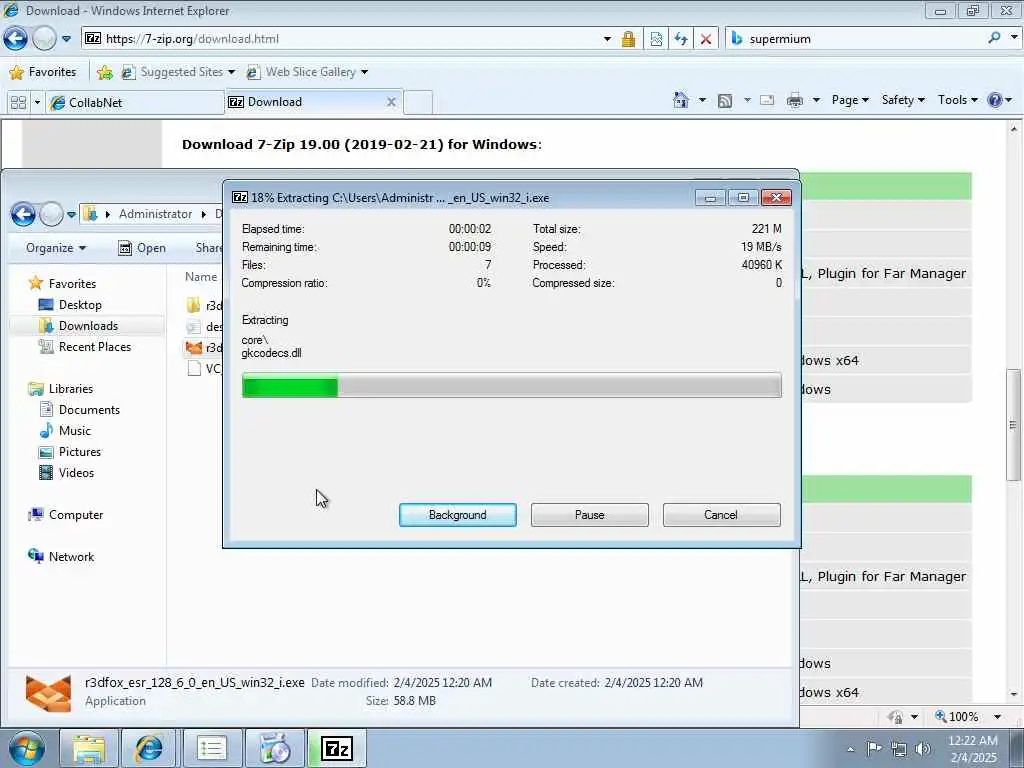Screen dimensions: 1024x768
Task: Switch to the CollabNet tab
Action: pyautogui.click(x=135, y=103)
